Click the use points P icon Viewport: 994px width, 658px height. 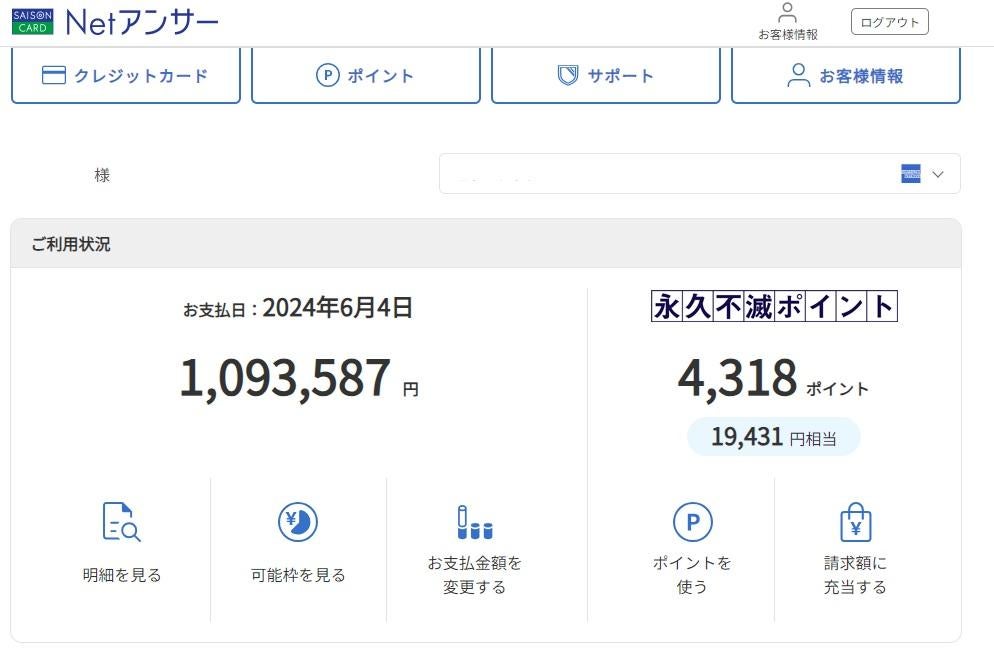tap(692, 522)
